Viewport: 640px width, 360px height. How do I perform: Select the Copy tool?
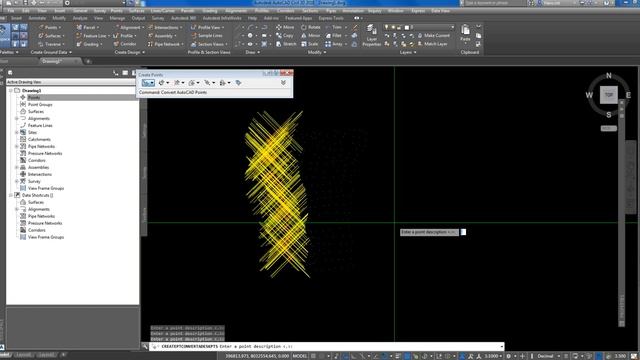coord(284,36)
